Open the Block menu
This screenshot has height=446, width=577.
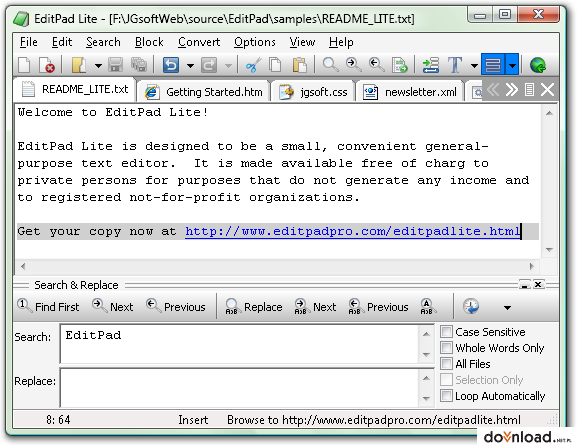[149, 42]
